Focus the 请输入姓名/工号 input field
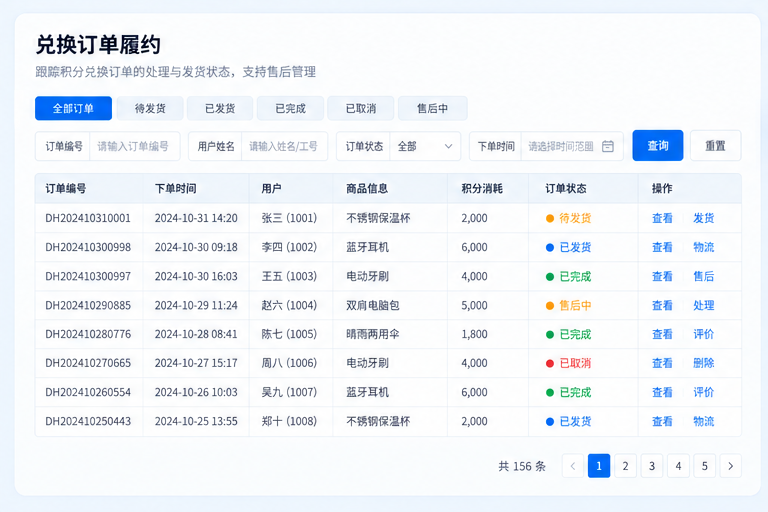 pyautogui.click(x=284, y=146)
